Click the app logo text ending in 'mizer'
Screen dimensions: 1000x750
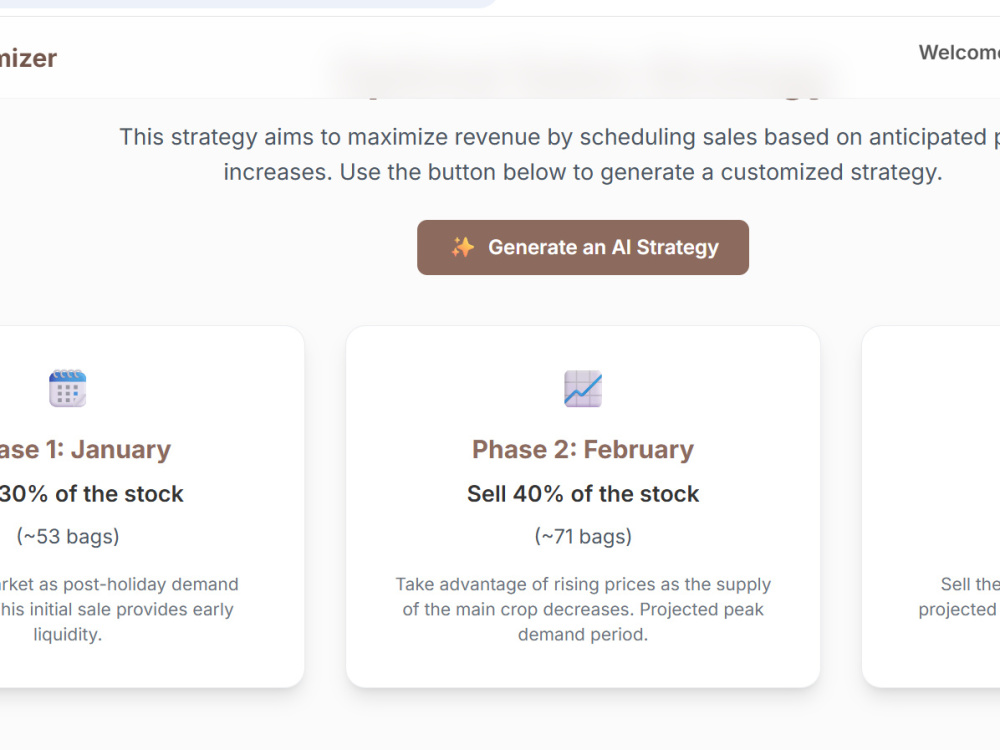(x=28, y=59)
